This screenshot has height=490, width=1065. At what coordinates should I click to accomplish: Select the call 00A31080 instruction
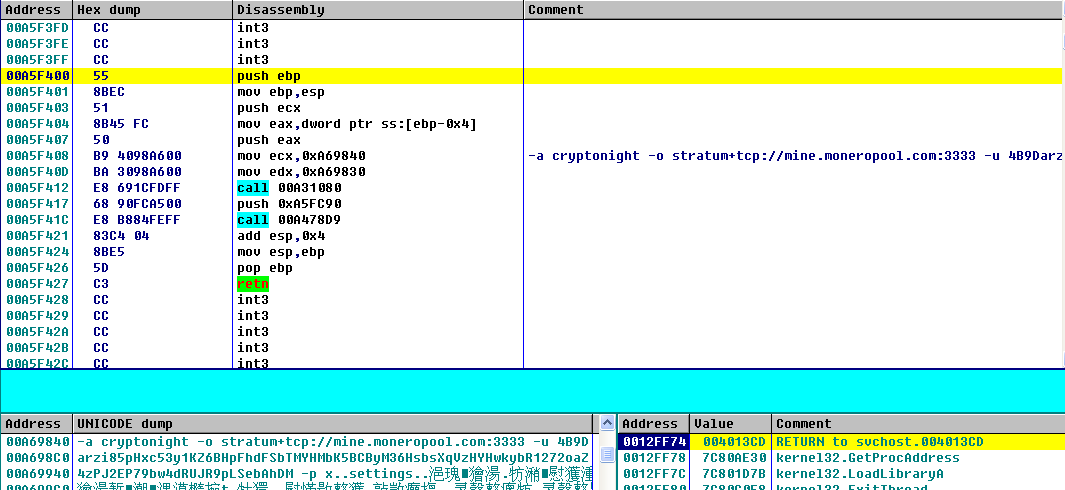pos(288,188)
